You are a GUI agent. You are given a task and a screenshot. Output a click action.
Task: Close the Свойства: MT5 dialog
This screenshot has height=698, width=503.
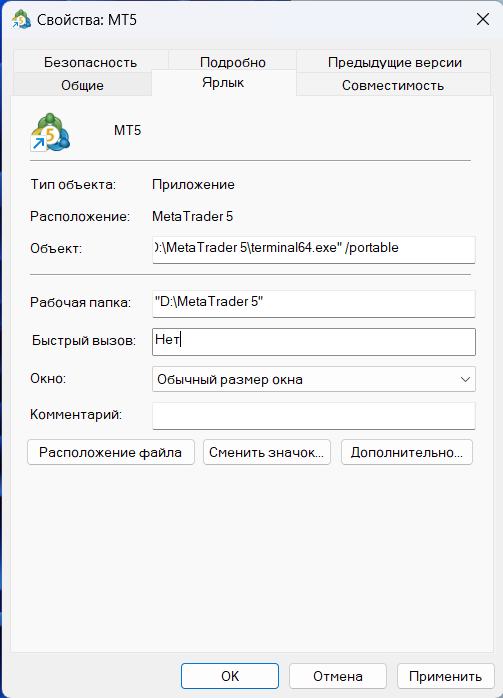(x=483, y=19)
